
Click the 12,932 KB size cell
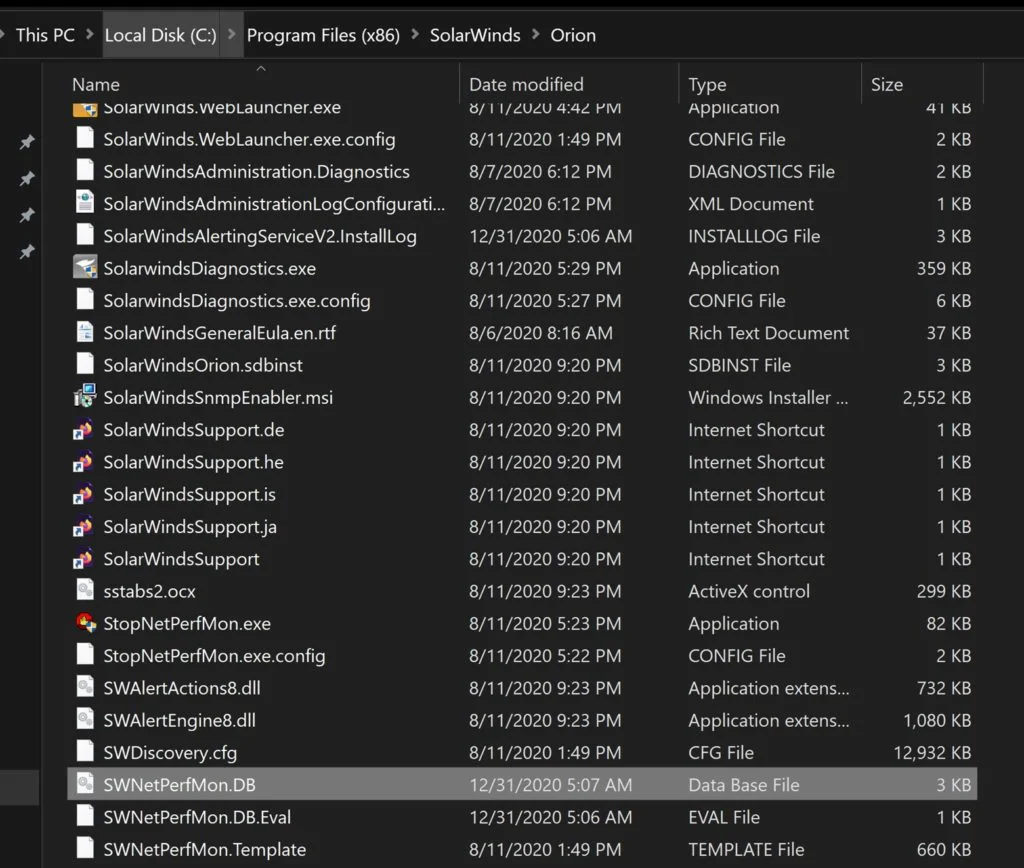(932, 753)
